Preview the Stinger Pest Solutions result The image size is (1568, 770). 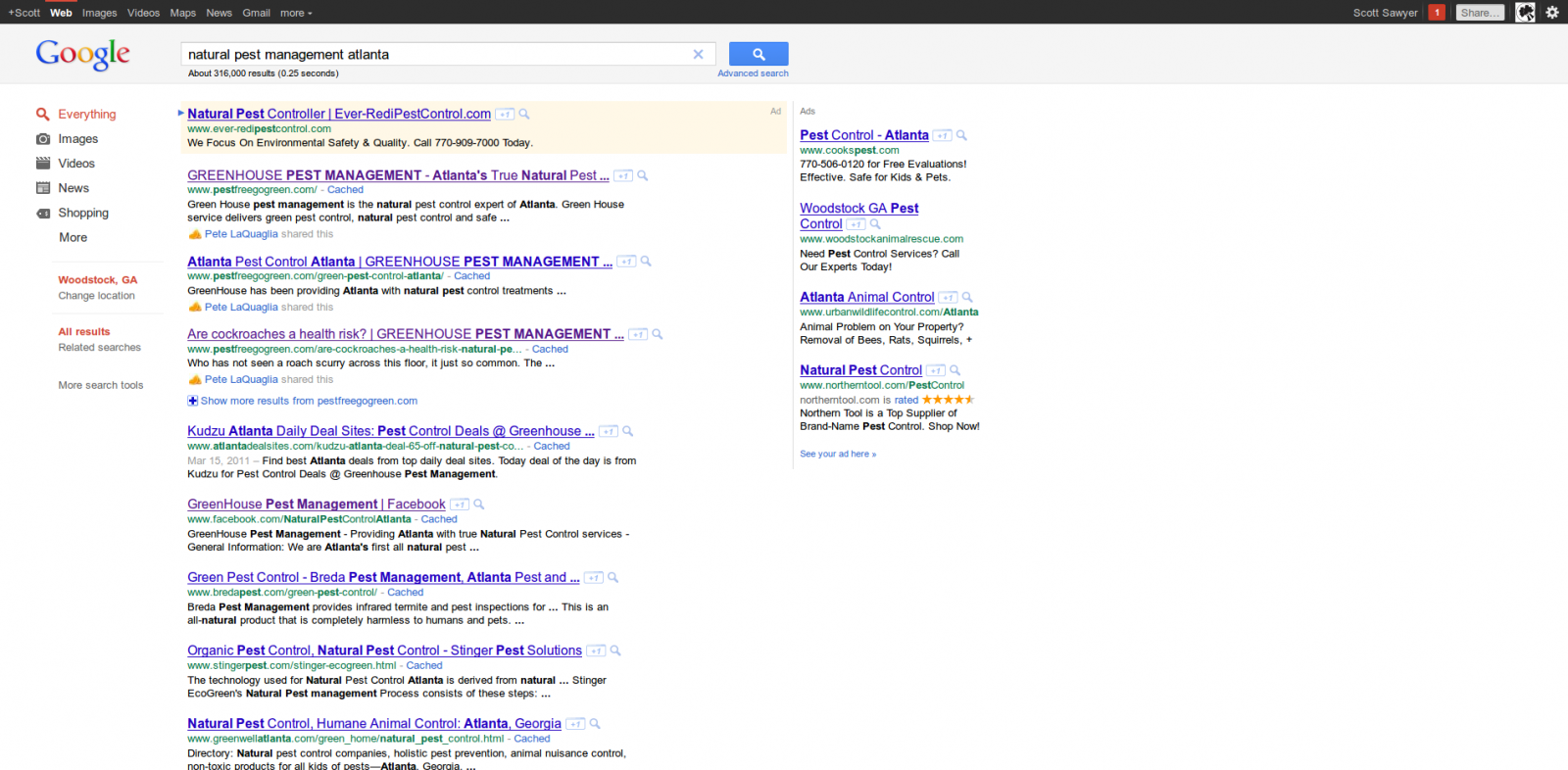click(615, 650)
